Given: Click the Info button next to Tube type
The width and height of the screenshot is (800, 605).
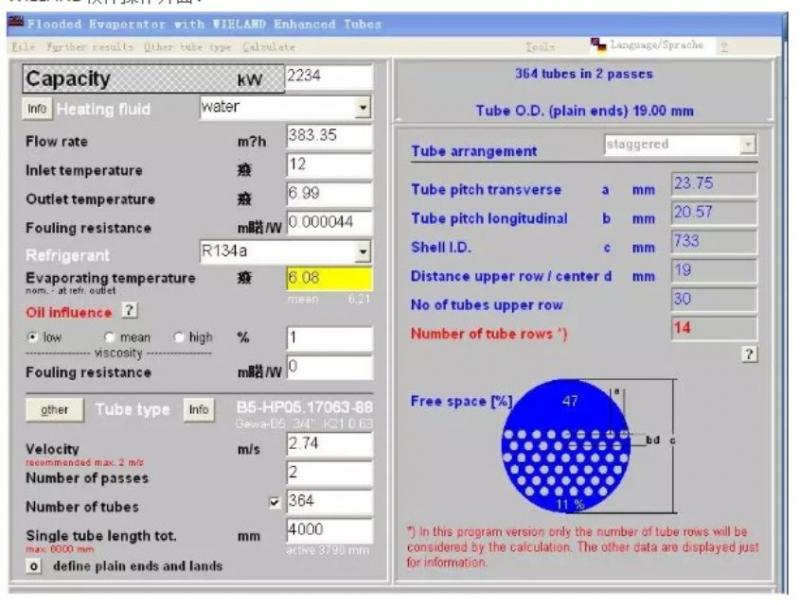Looking at the screenshot, I should (x=198, y=410).
